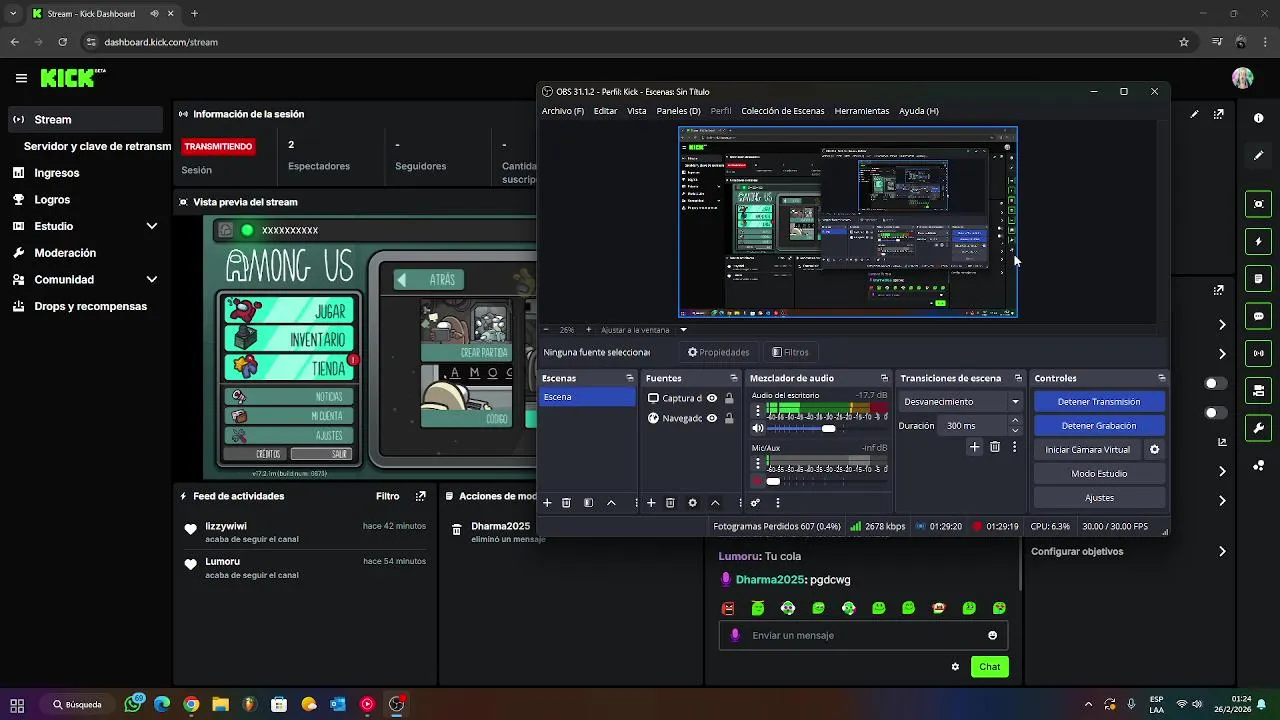Open OBS Ajustes button
The width and height of the screenshot is (1280, 720).
1099,498
